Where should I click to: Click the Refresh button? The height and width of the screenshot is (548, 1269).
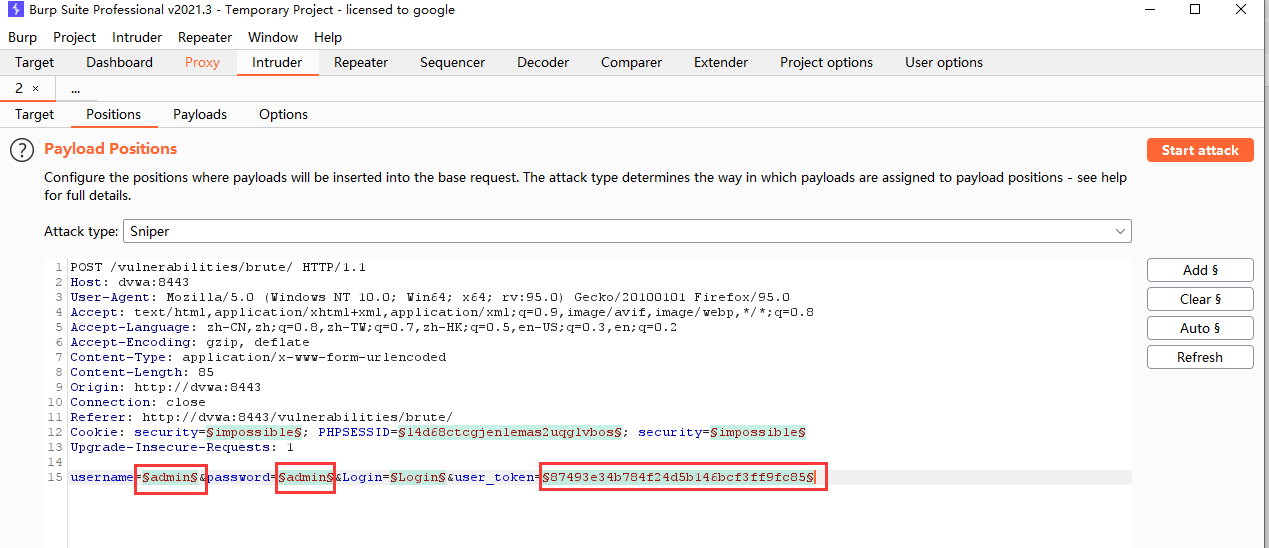tap(1200, 357)
